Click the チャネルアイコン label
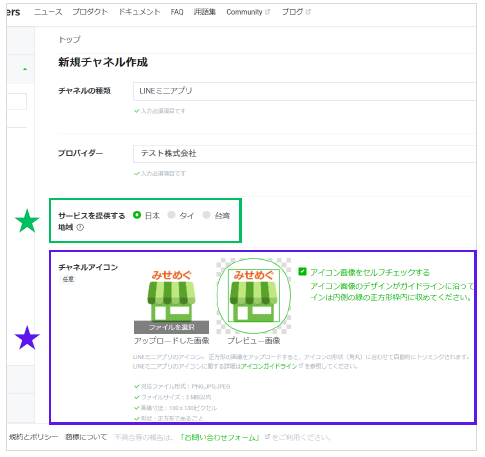 click(88, 267)
